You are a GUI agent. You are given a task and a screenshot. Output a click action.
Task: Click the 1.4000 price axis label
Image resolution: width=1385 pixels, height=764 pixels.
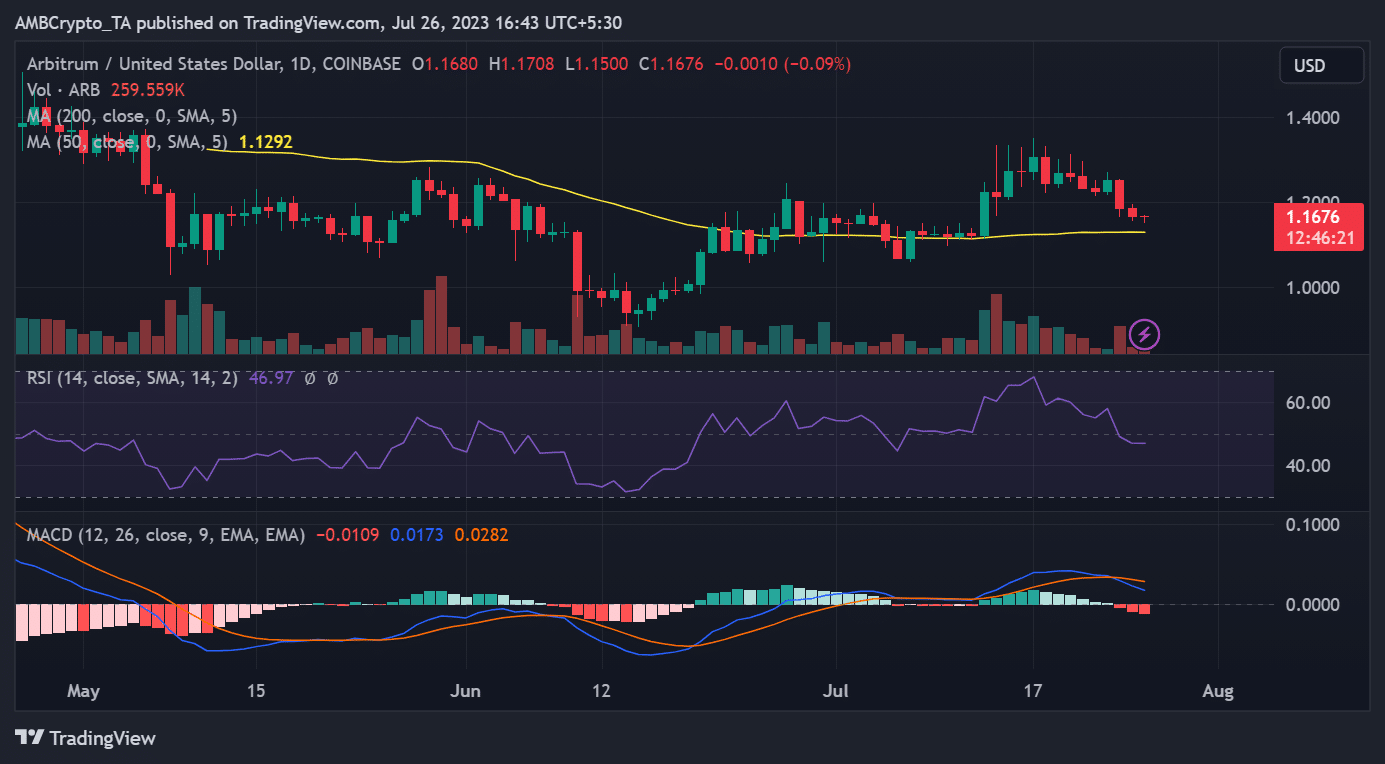[1314, 118]
